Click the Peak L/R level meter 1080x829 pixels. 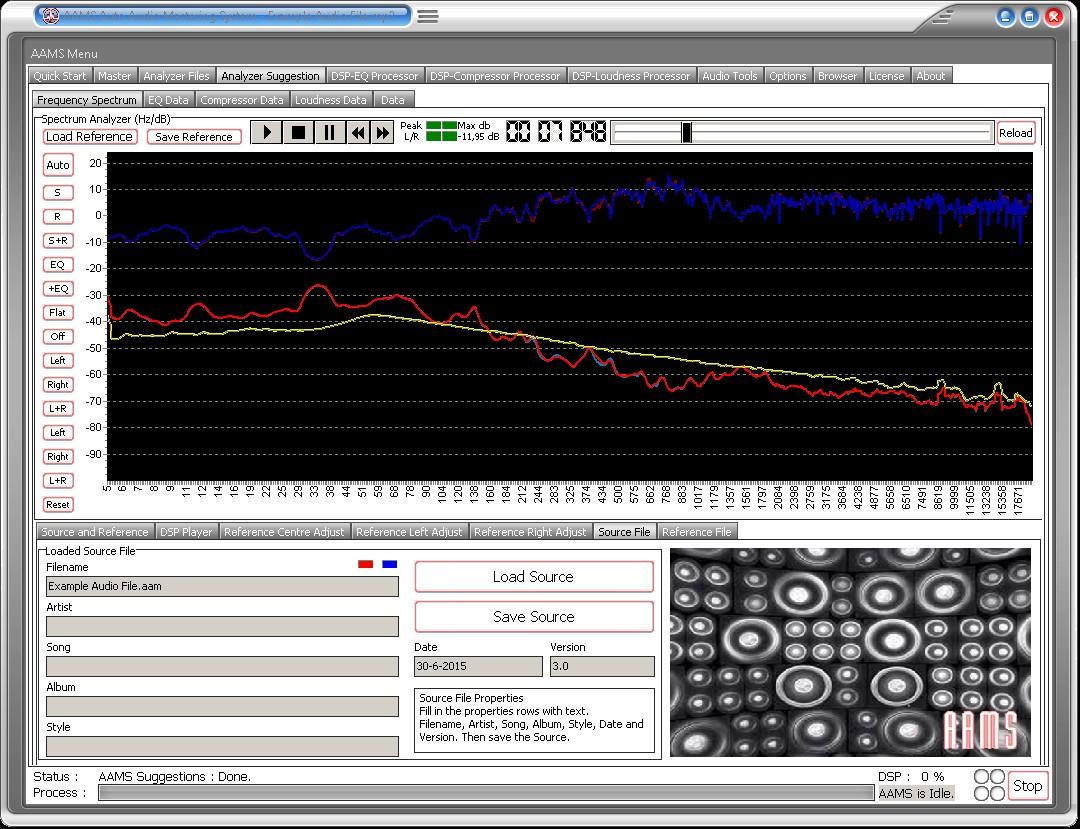pyautogui.click(x=442, y=131)
